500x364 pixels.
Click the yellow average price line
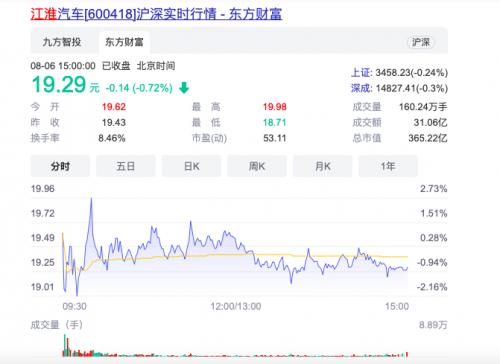tap(233, 255)
